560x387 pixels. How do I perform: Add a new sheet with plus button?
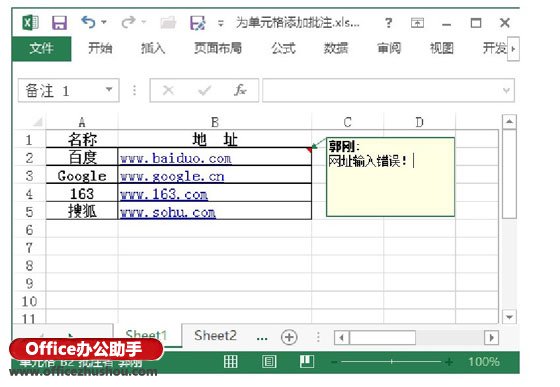[x=289, y=337]
